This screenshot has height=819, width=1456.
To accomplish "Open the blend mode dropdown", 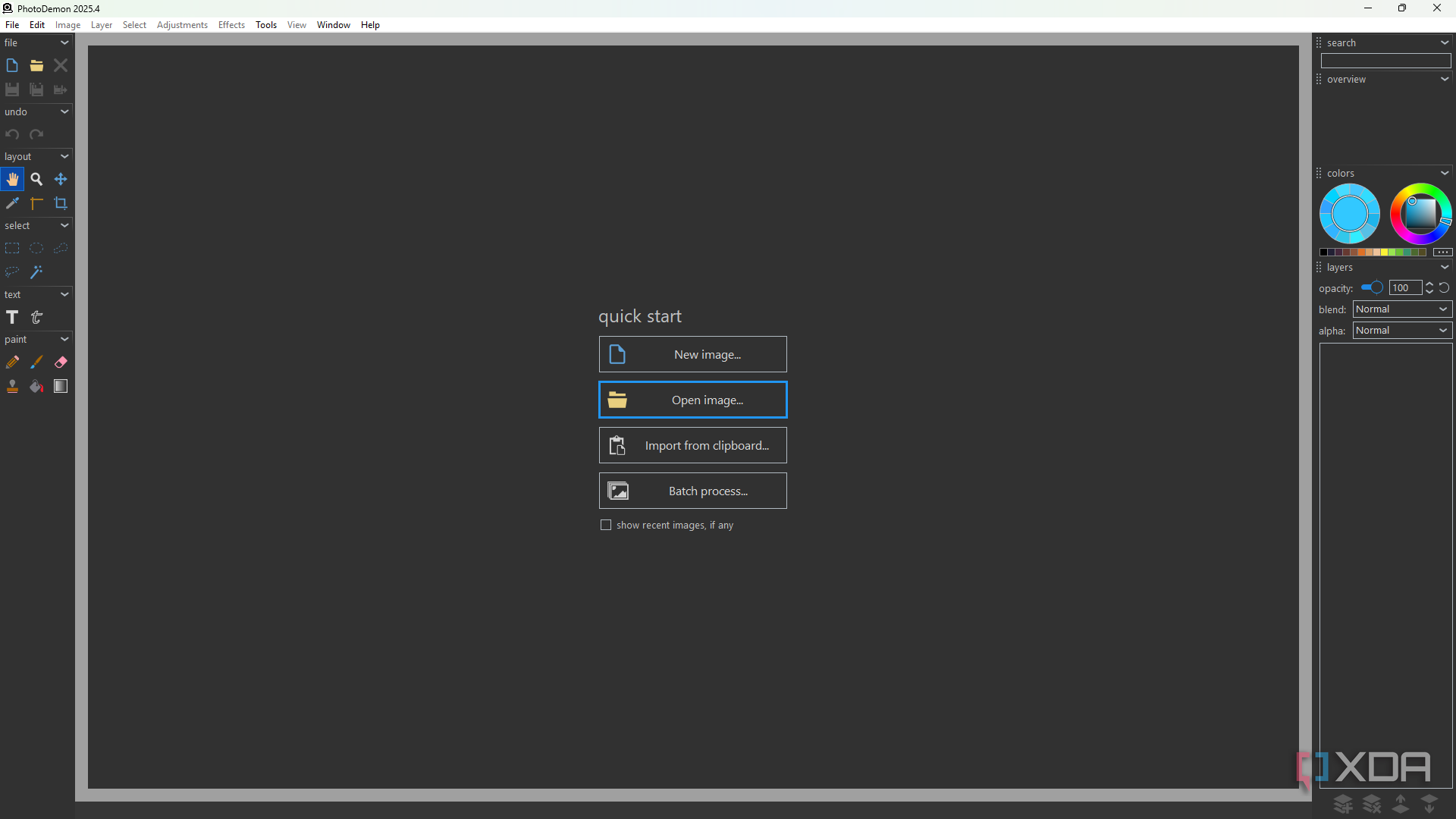I will pos(1402,309).
